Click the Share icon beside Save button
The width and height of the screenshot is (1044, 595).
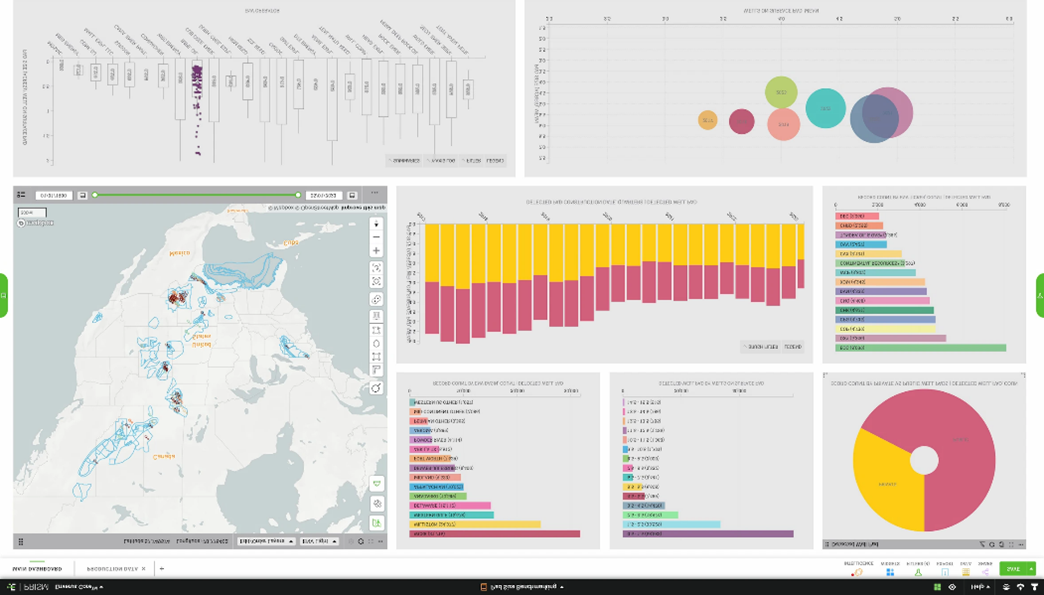click(985, 571)
